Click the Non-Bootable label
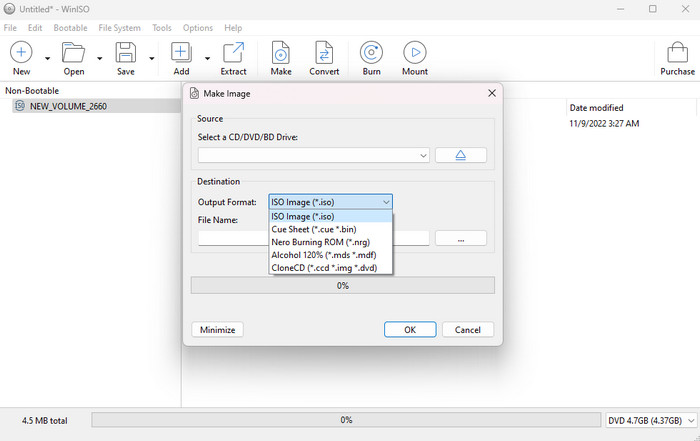The height and width of the screenshot is (441, 700). pos(32,91)
